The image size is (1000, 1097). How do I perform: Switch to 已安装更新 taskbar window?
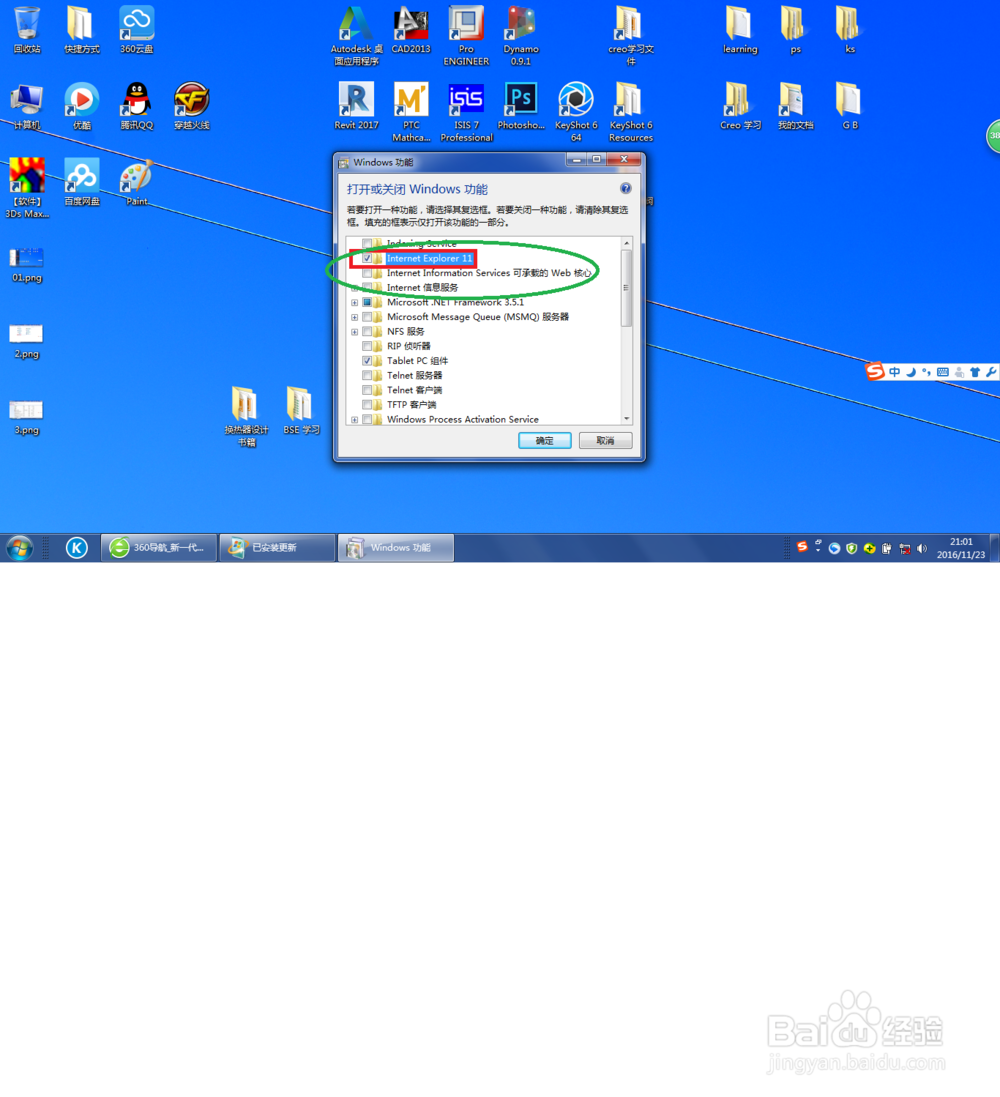point(277,548)
